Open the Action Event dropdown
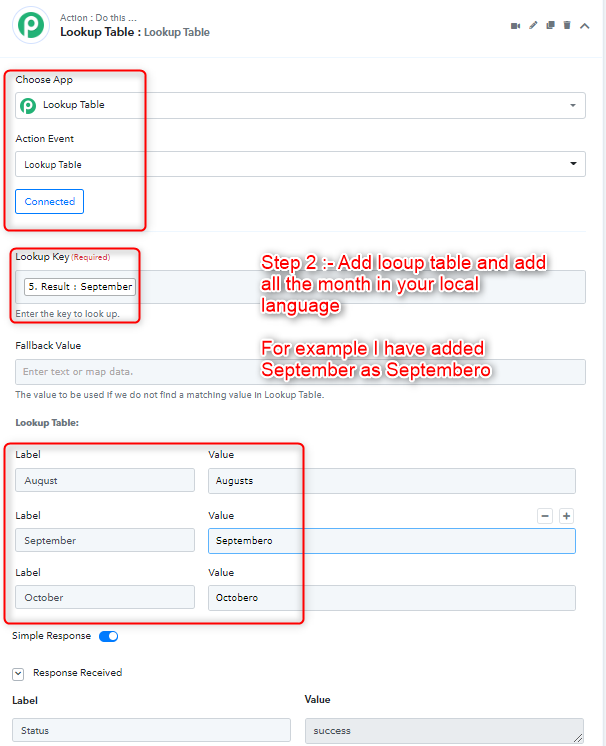Viewport: 606px width, 746px height. click(x=300, y=164)
